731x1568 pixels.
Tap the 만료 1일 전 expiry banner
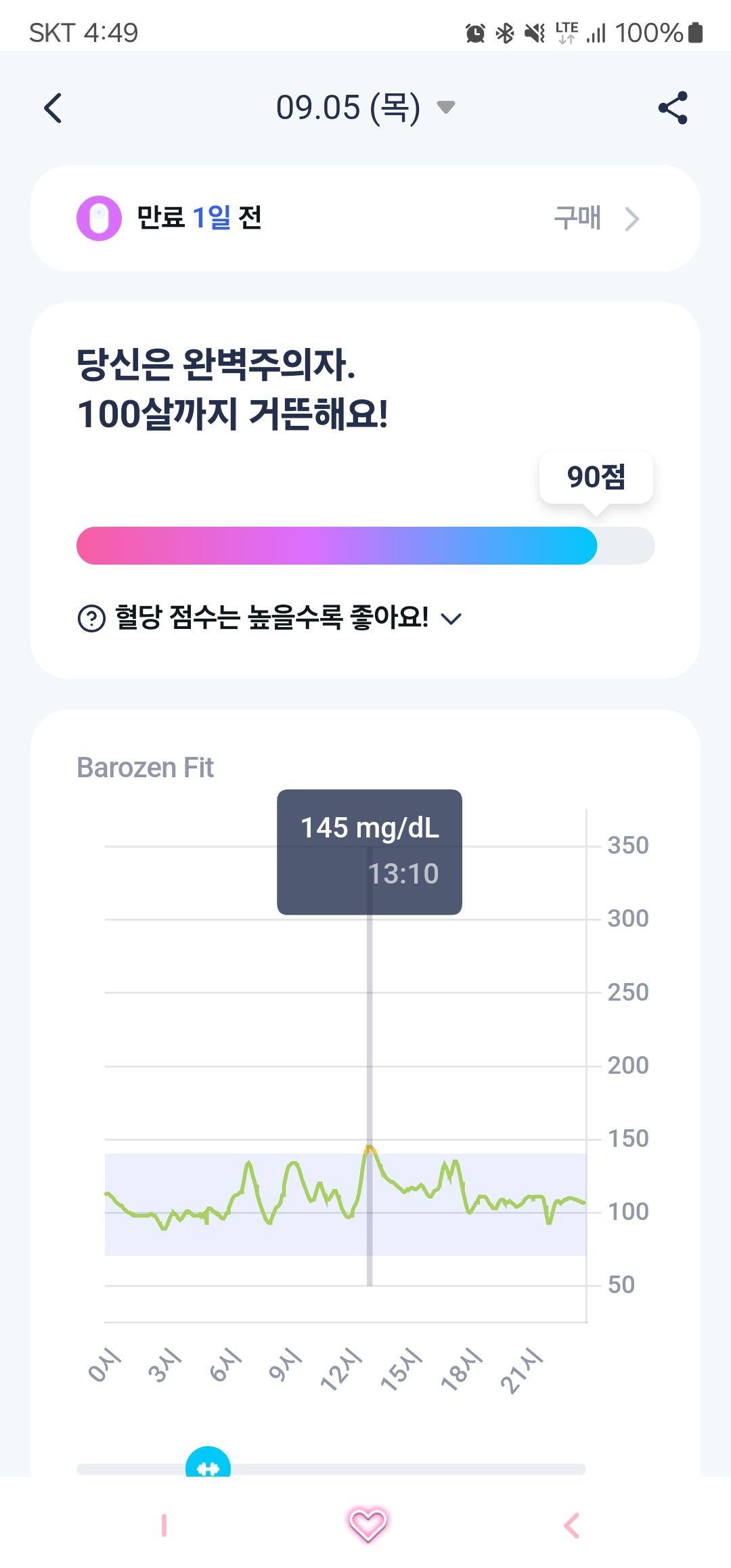(x=365, y=219)
